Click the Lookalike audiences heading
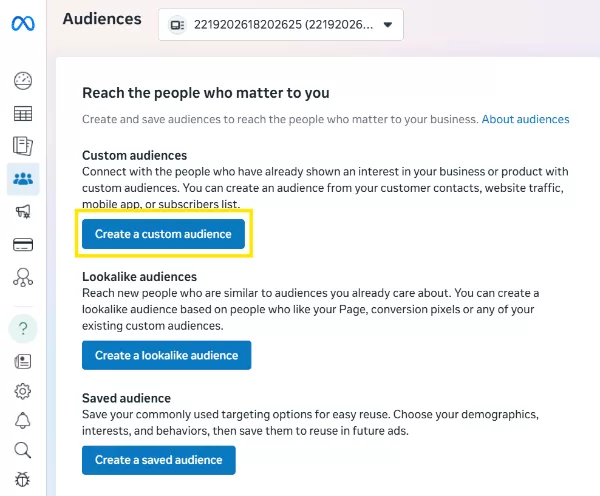This screenshot has width=600, height=496. coord(140,277)
